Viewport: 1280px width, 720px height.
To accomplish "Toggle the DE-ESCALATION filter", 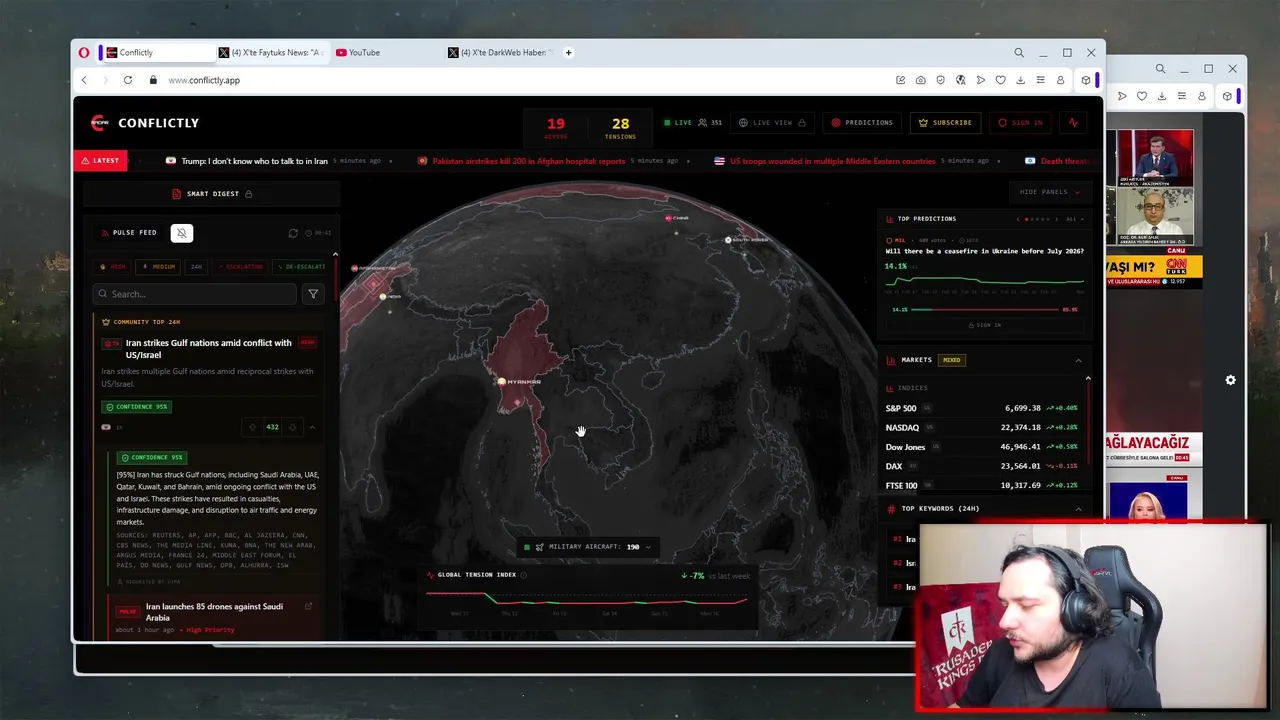I will pyautogui.click(x=300, y=267).
